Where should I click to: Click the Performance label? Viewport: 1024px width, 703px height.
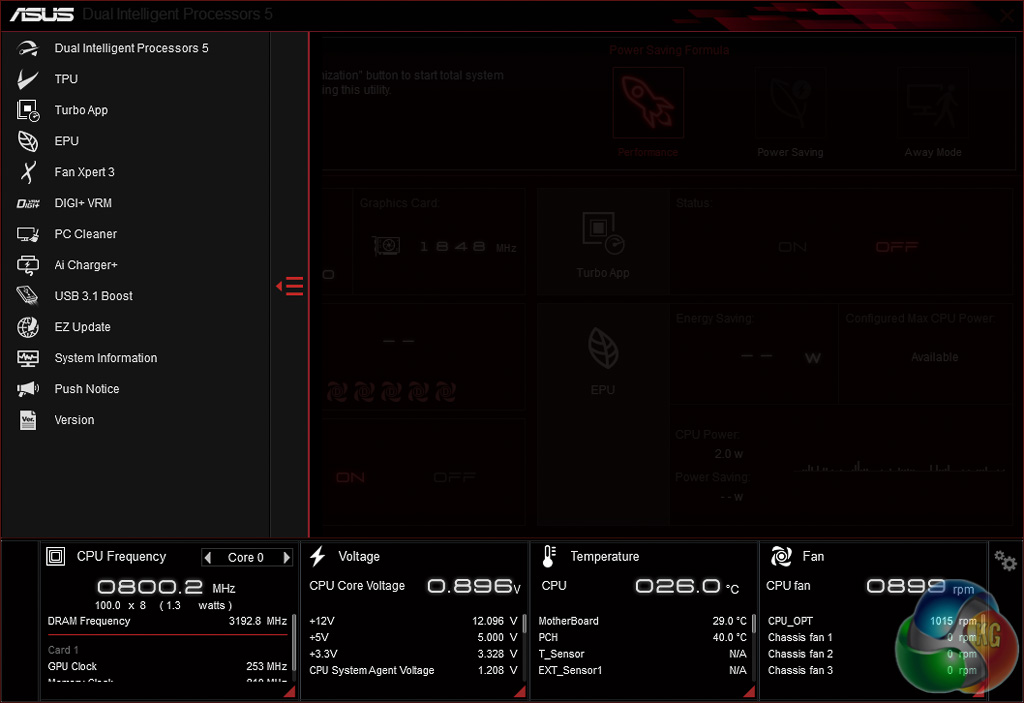(648, 152)
